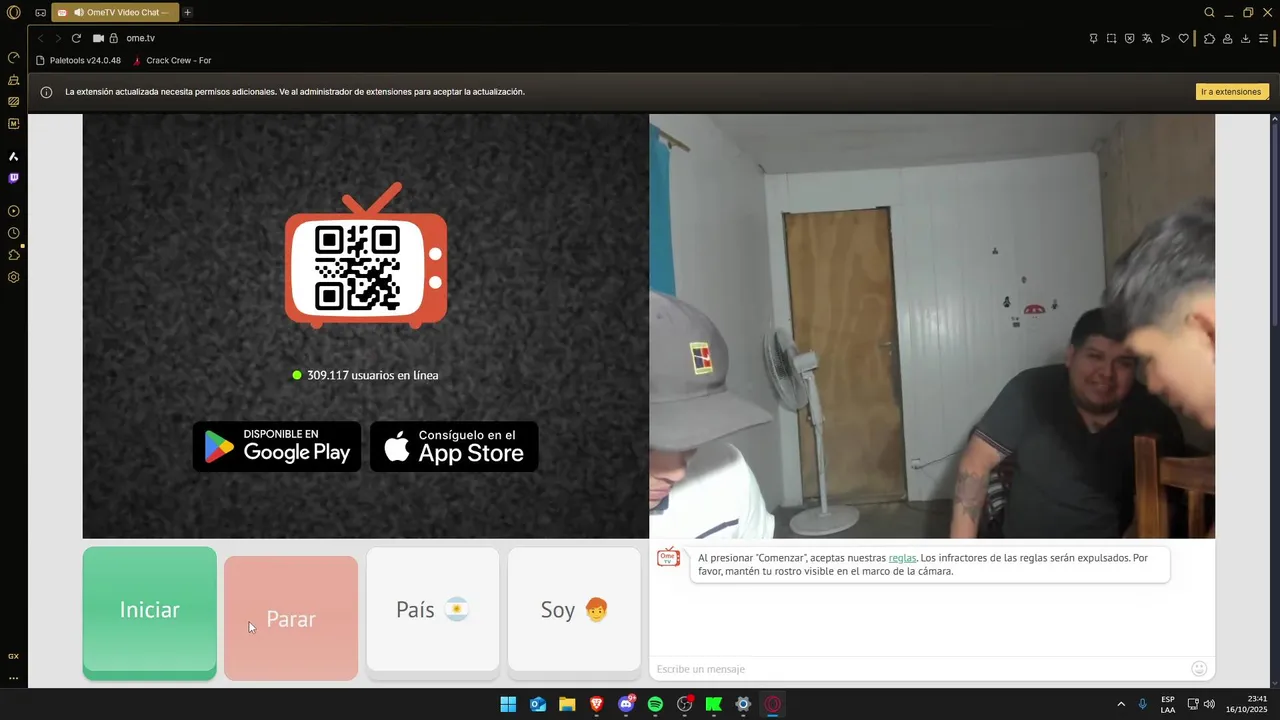Image resolution: width=1280 pixels, height=720 pixels.
Task: Open the downloads toolbar icon
Action: (1245, 38)
